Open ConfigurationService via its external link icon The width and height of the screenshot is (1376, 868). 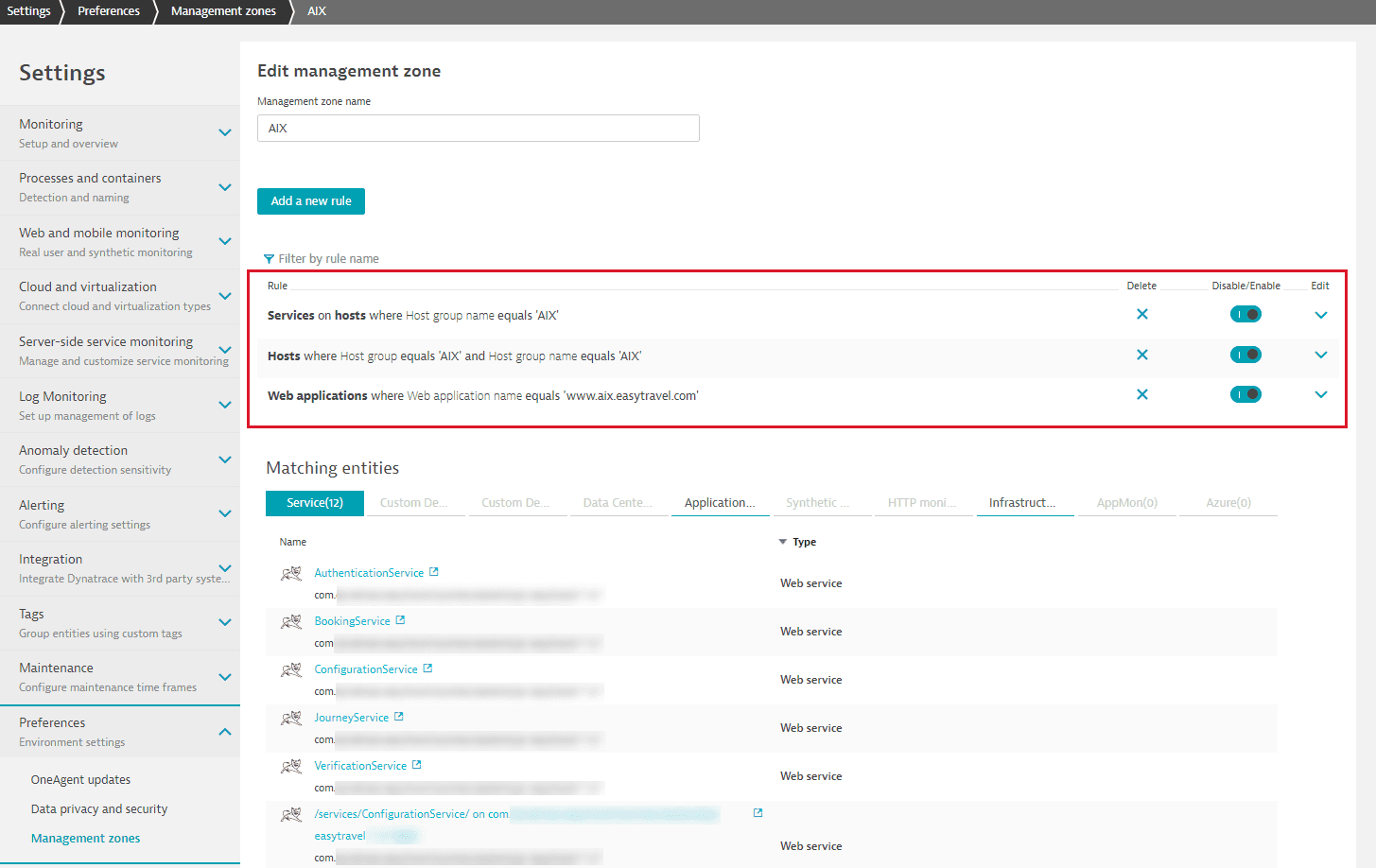click(x=427, y=668)
